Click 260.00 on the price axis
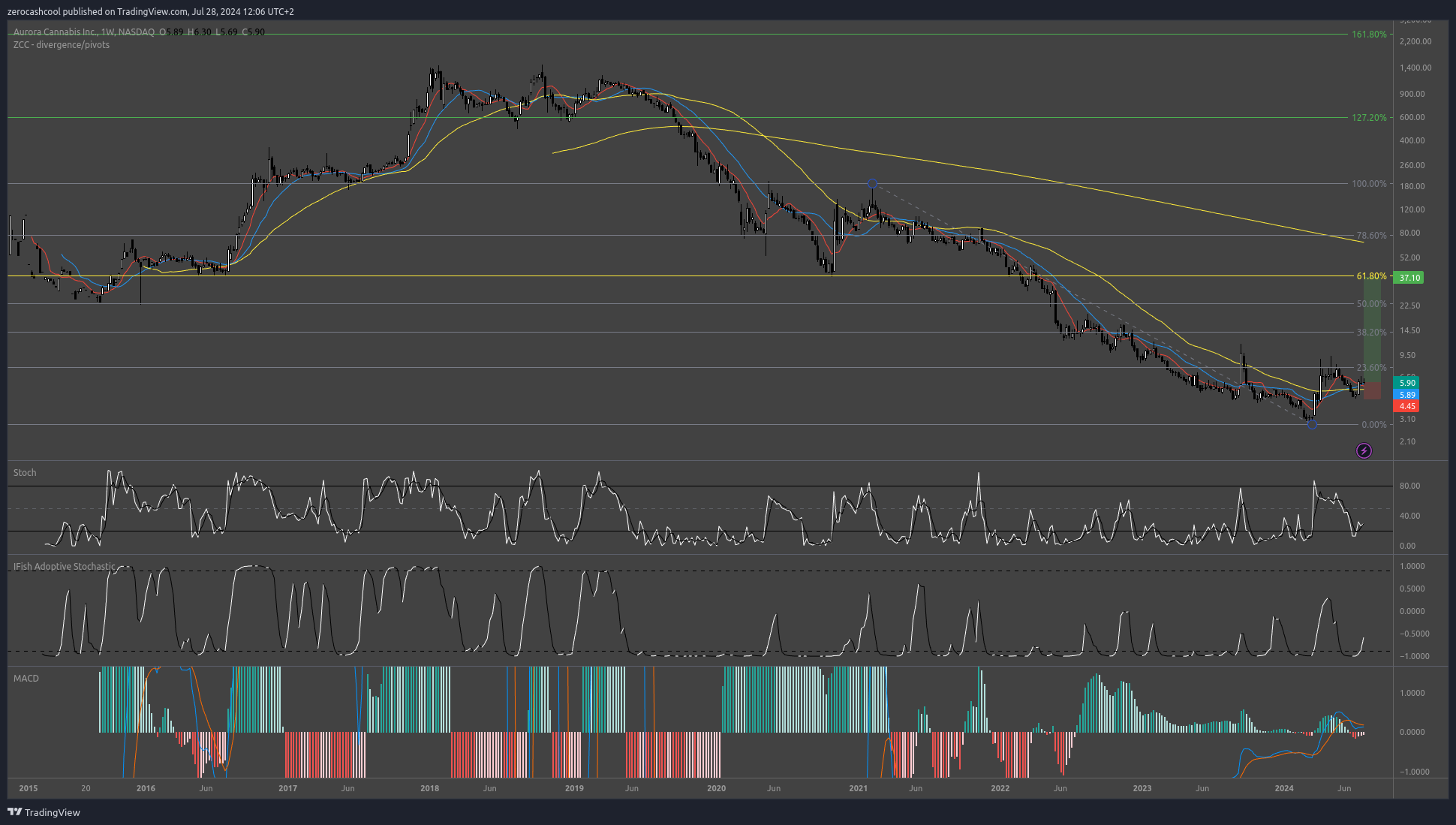This screenshot has width=1456, height=825. click(1412, 165)
